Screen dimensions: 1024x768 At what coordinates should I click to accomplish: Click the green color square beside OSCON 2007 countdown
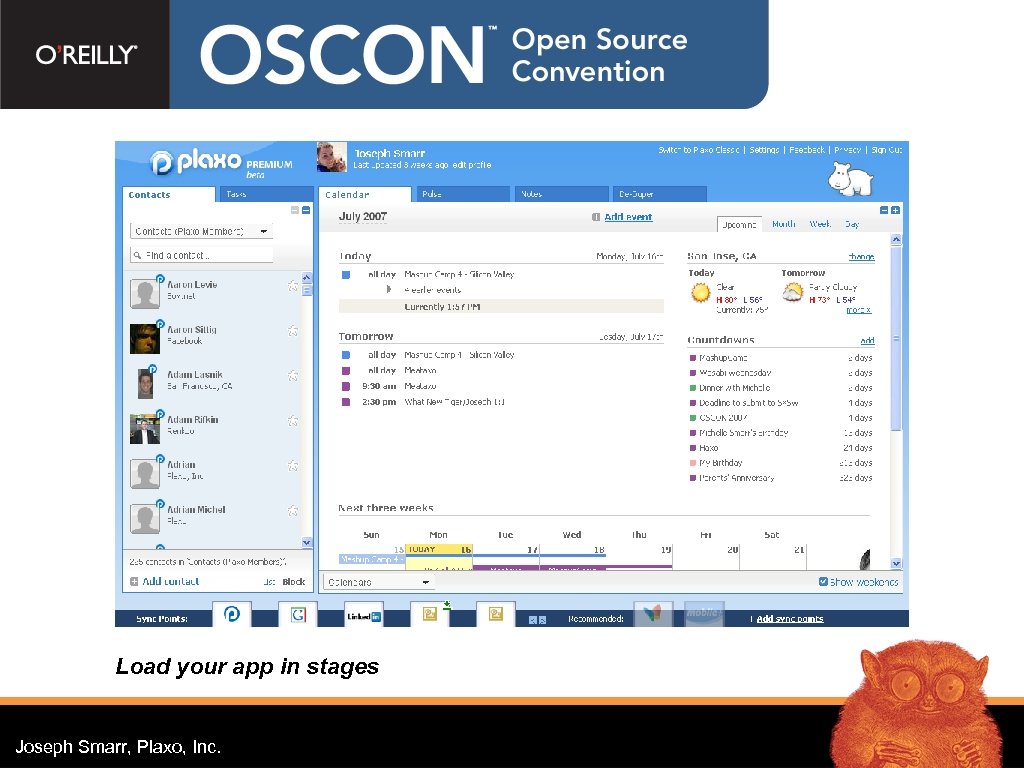click(693, 418)
